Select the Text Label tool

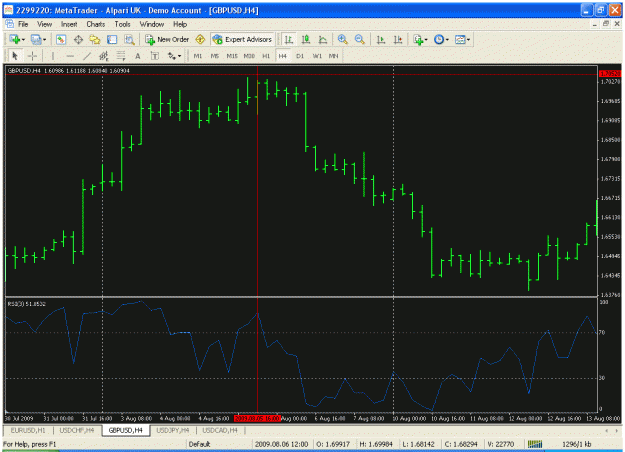pyautogui.click(x=155, y=56)
